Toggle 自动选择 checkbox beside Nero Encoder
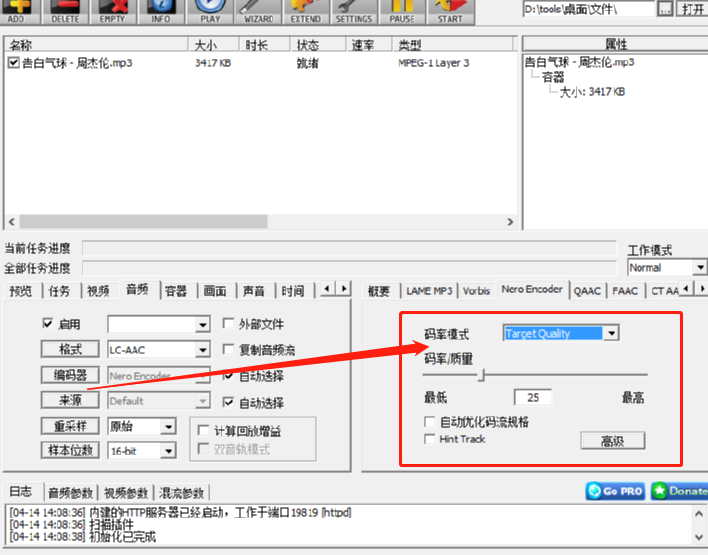Screen dimensions: 708x555 pyautogui.click(x=228, y=376)
